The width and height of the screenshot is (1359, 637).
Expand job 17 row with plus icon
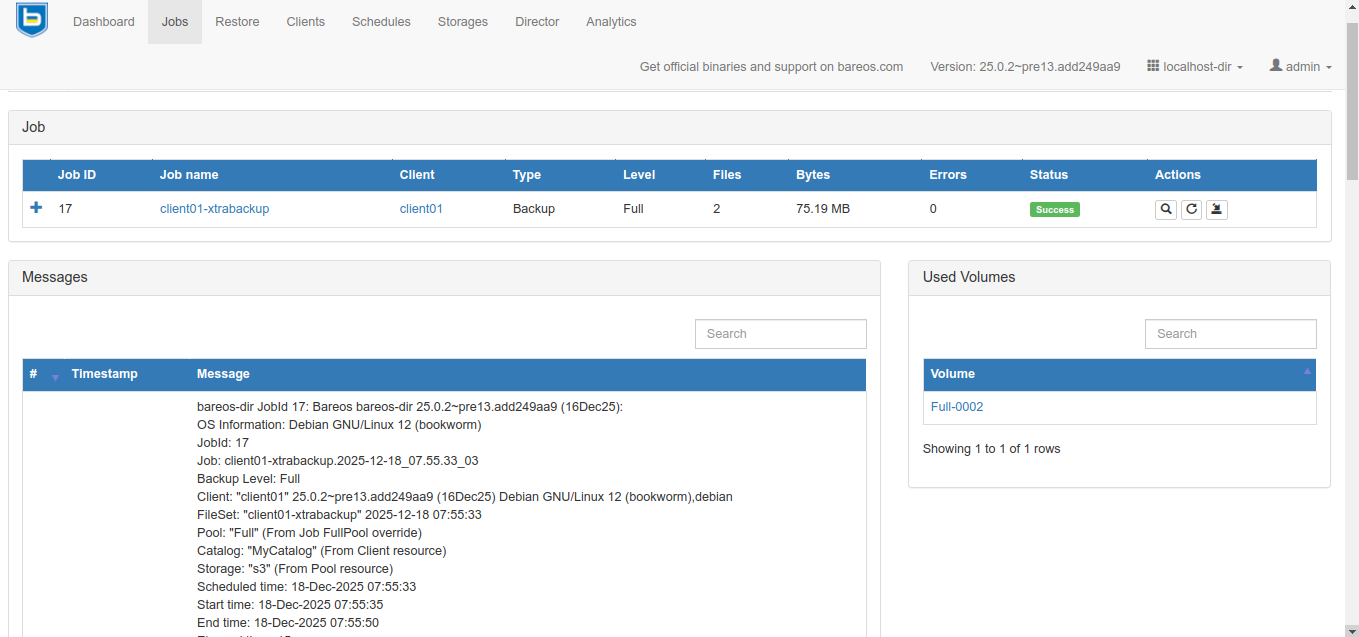point(36,208)
